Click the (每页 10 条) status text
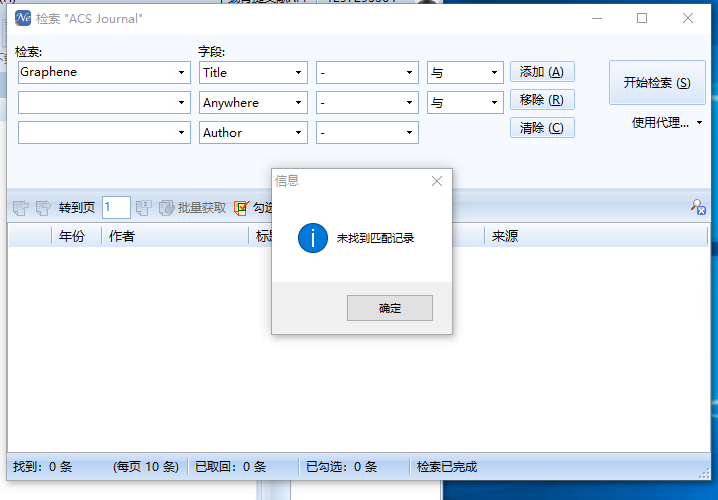The height and width of the screenshot is (500, 718). [146, 467]
